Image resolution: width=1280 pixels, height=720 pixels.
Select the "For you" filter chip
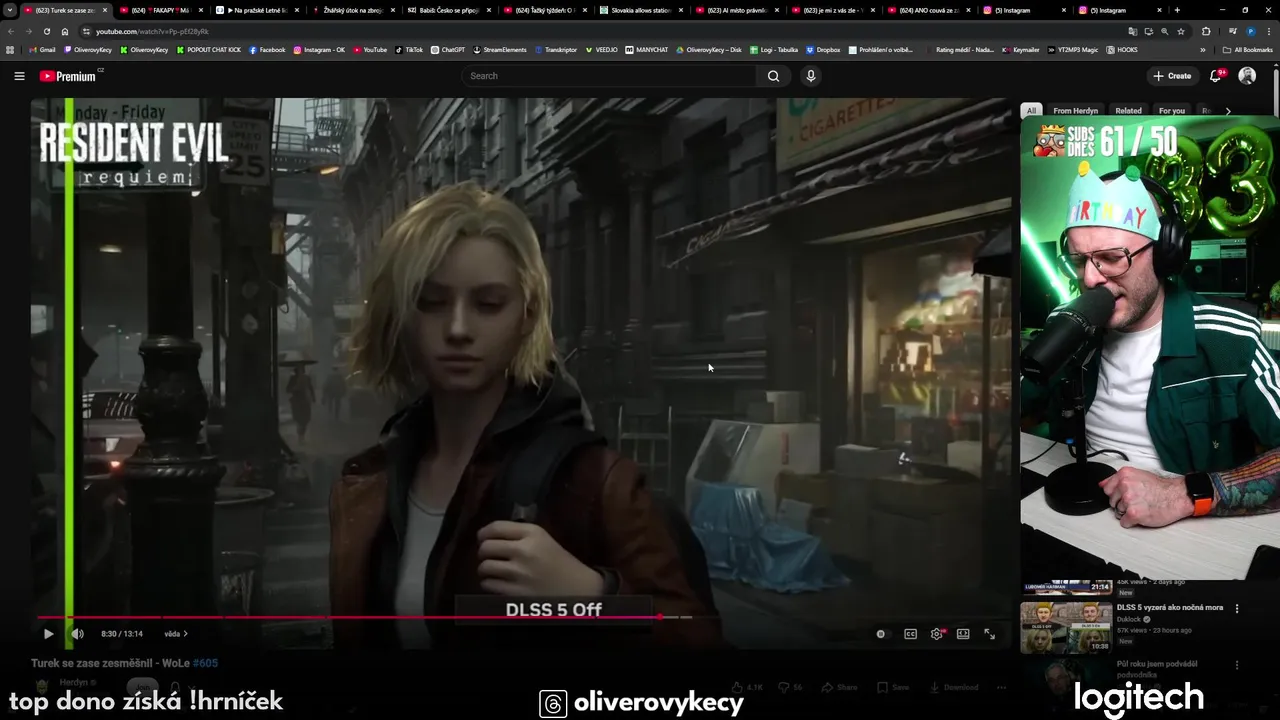[1171, 111]
